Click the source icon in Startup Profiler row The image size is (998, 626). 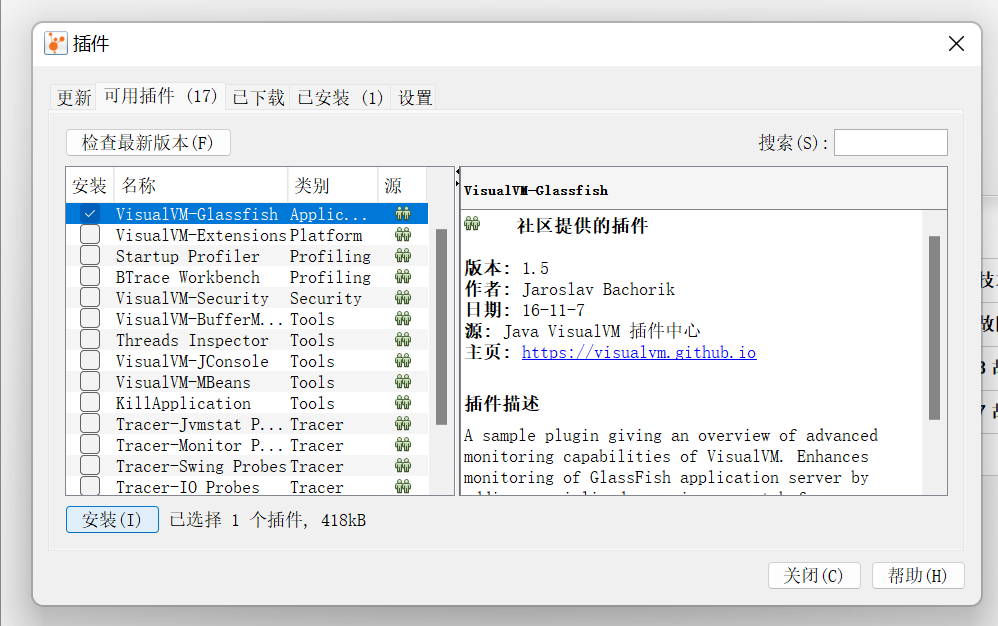point(403,256)
